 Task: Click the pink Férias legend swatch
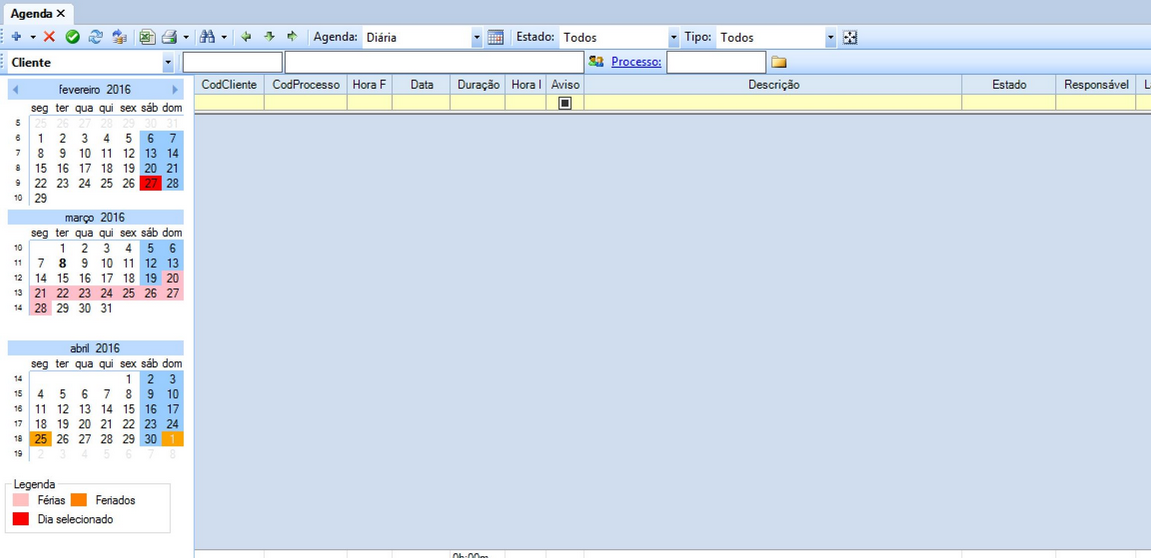[21, 500]
